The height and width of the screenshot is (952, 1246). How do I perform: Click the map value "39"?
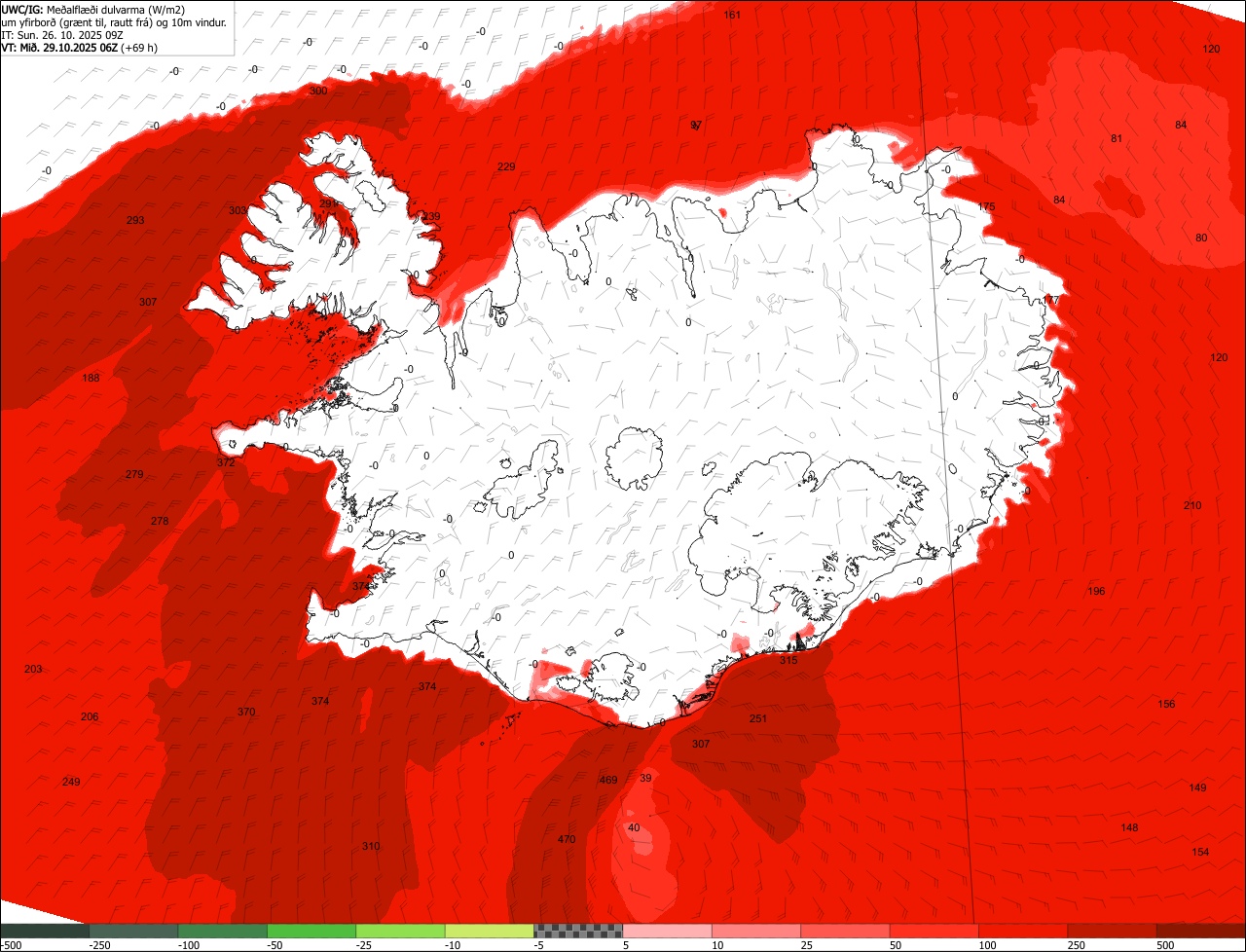click(x=645, y=777)
